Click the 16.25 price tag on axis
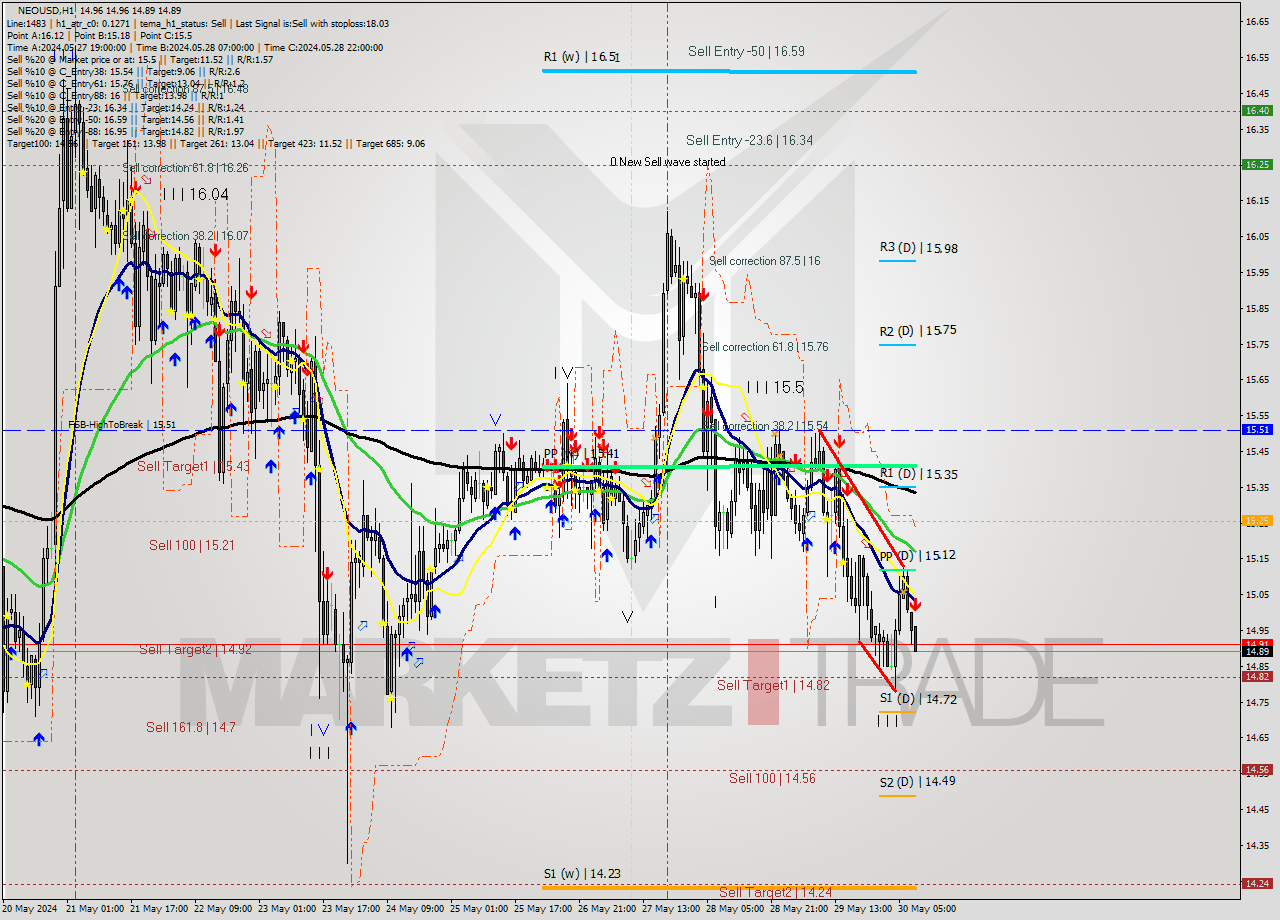This screenshot has height=920, width=1280. point(1257,164)
